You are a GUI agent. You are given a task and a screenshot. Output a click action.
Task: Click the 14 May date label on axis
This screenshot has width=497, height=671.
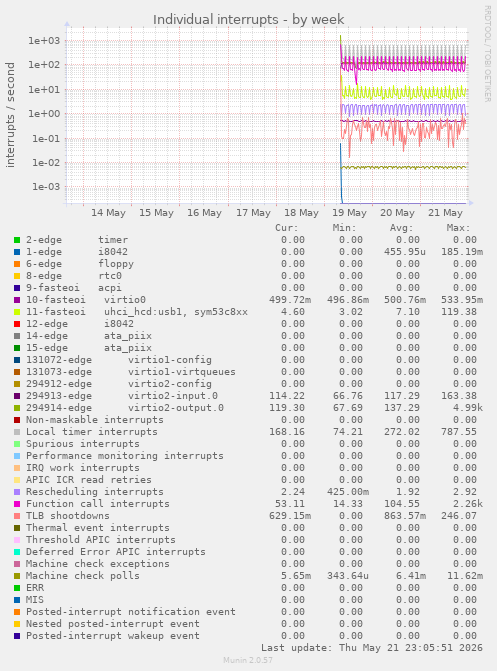click(108, 213)
